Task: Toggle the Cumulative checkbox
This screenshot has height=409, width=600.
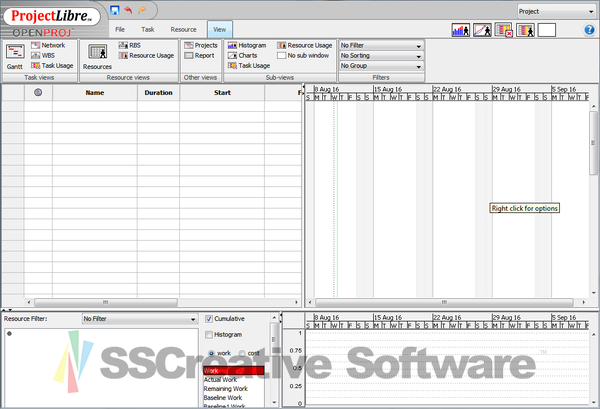Action: [x=209, y=319]
